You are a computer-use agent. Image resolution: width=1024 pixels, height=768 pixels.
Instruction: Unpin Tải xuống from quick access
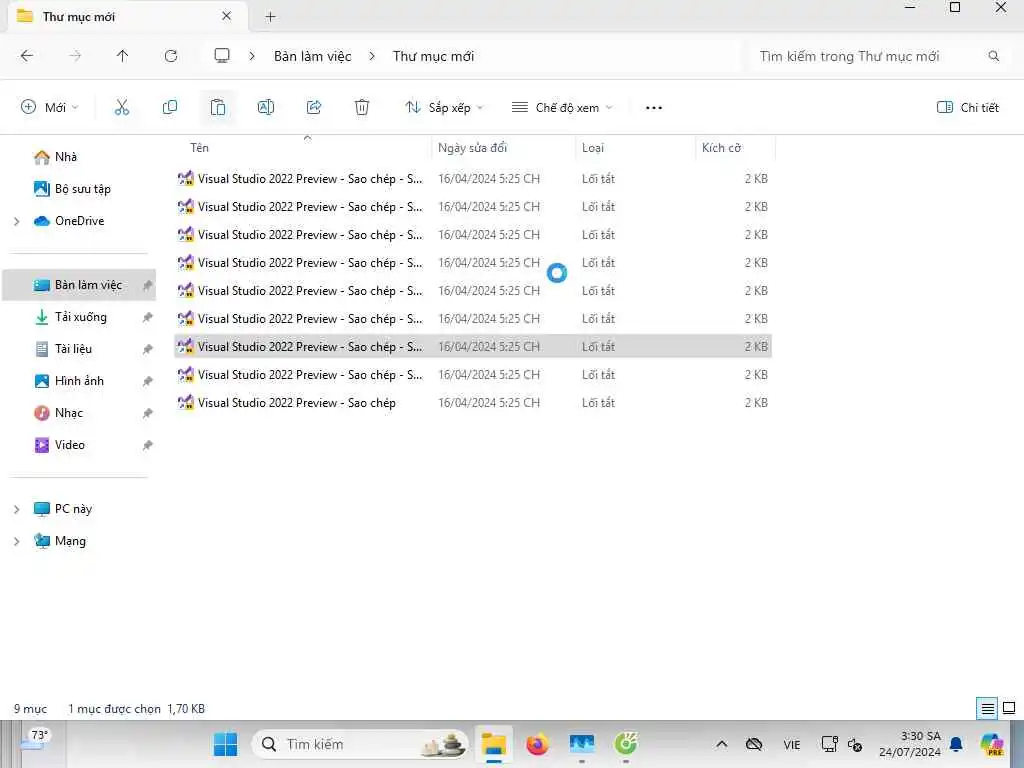(148, 317)
